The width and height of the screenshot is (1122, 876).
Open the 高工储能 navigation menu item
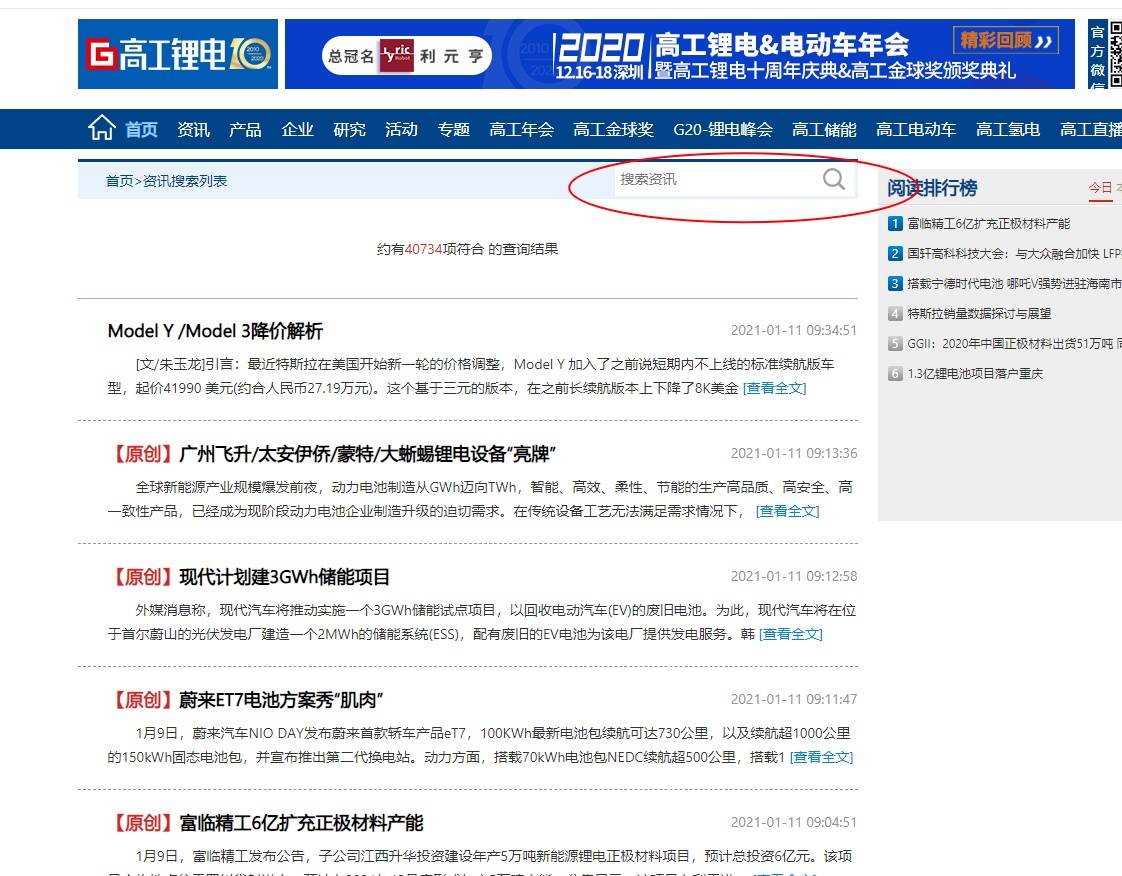coord(824,130)
